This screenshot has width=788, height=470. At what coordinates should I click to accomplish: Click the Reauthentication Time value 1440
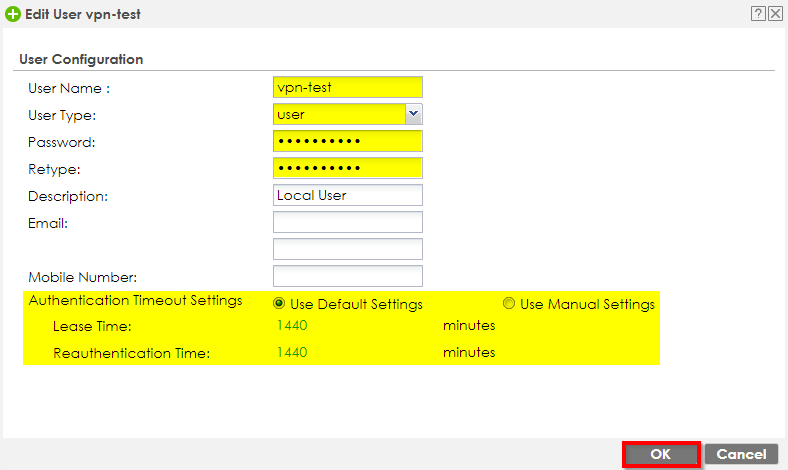[x=291, y=353]
